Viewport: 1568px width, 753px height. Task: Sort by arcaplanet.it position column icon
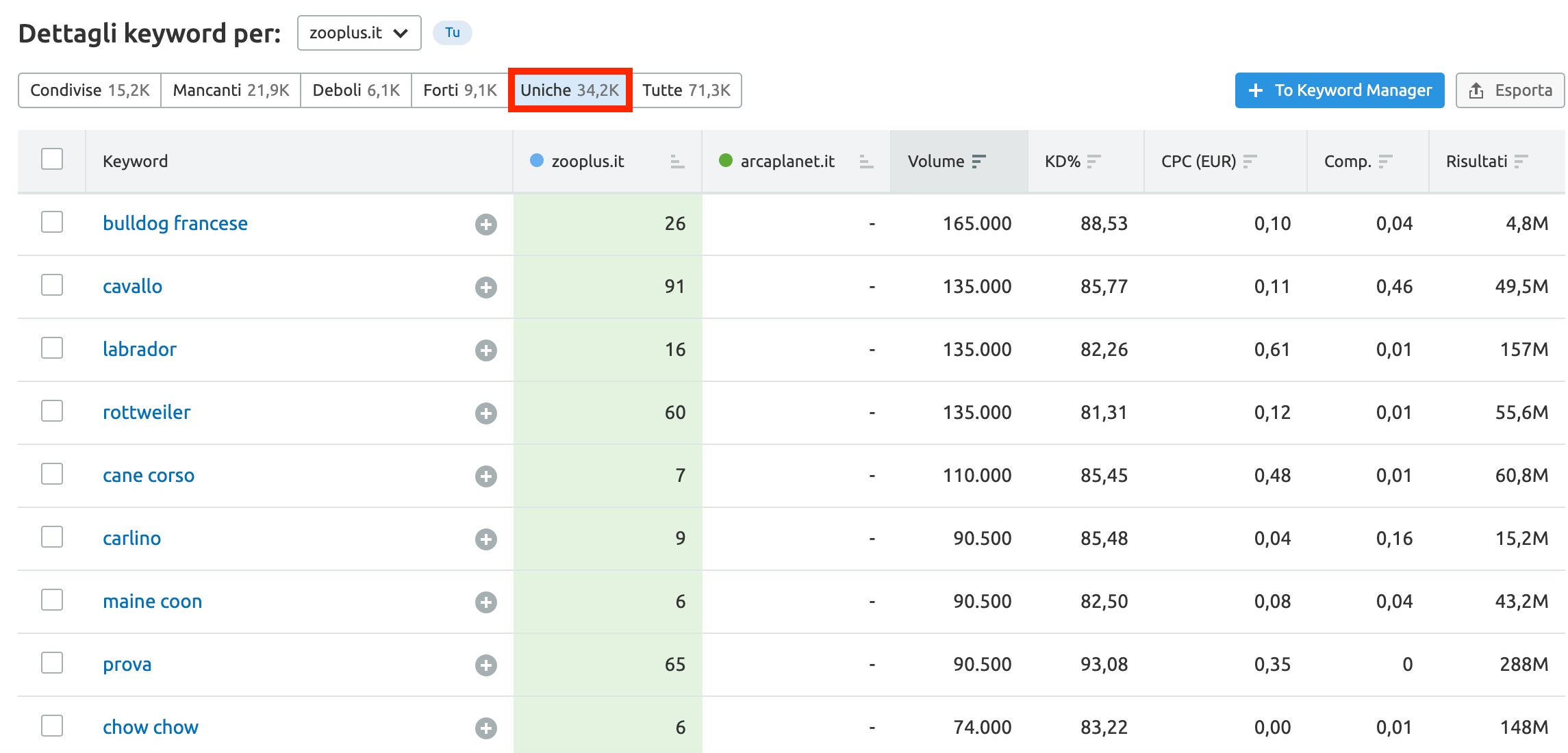pos(866,162)
